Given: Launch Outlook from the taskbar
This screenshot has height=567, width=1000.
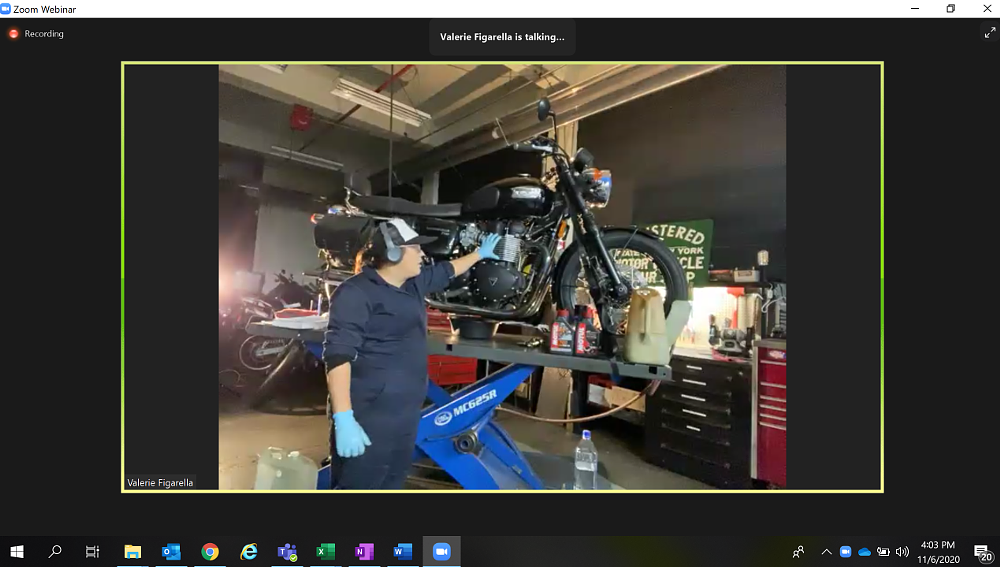Looking at the screenshot, I should pos(171,551).
